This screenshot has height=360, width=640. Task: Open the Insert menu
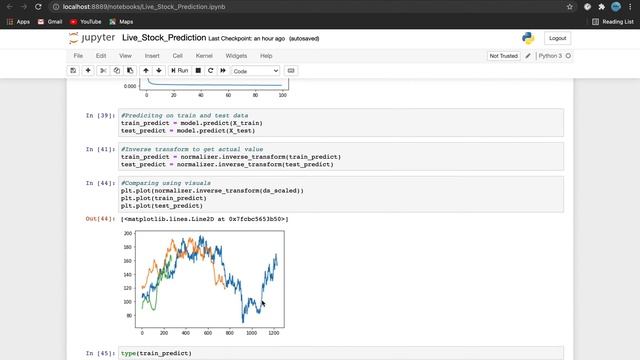[152, 56]
